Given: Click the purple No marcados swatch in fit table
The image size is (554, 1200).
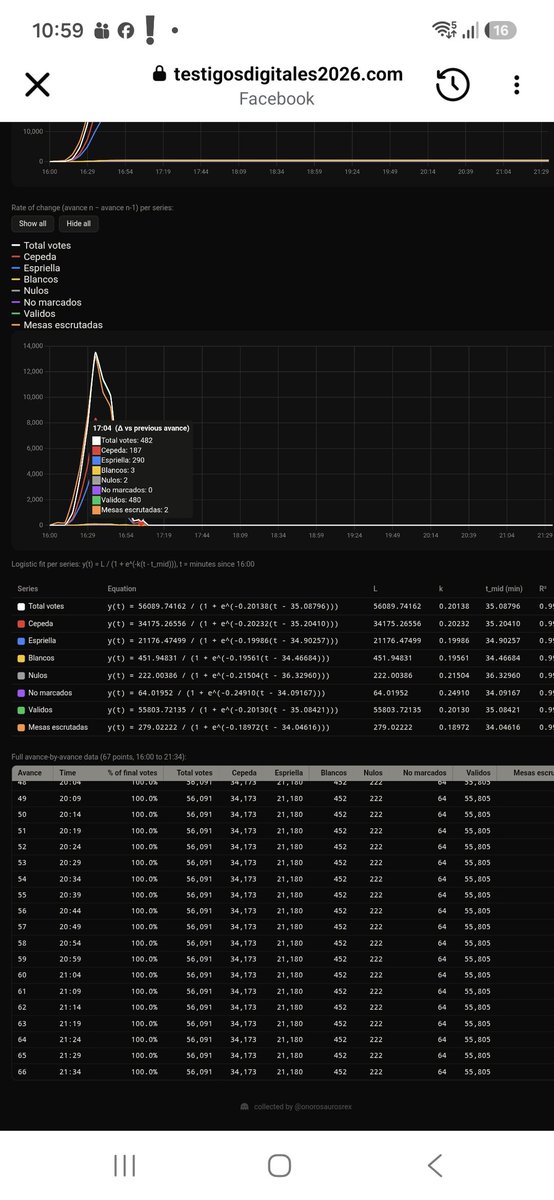Looking at the screenshot, I should tap(20, 692).
